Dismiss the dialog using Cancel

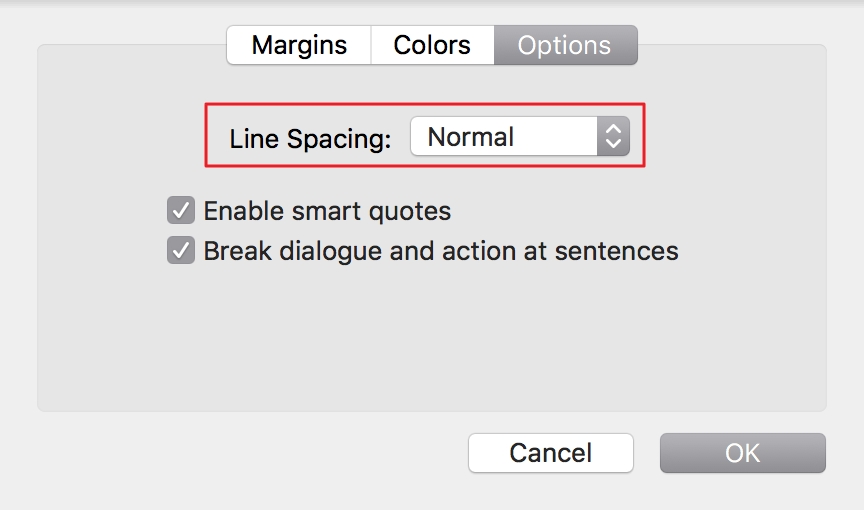[x=551, y=453]
